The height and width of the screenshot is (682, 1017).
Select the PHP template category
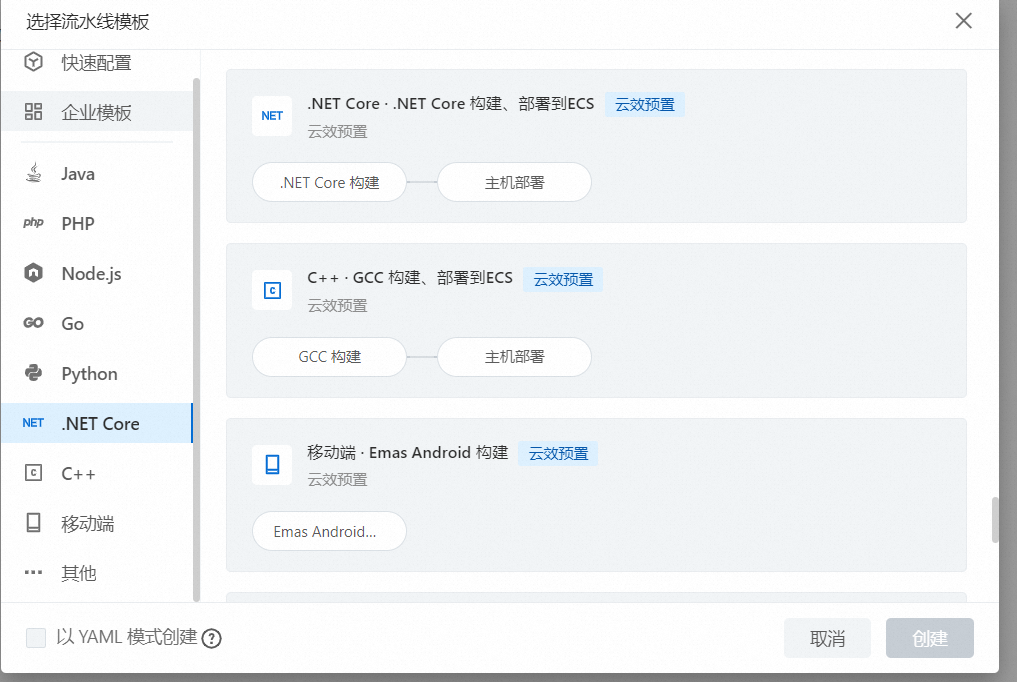97,223
